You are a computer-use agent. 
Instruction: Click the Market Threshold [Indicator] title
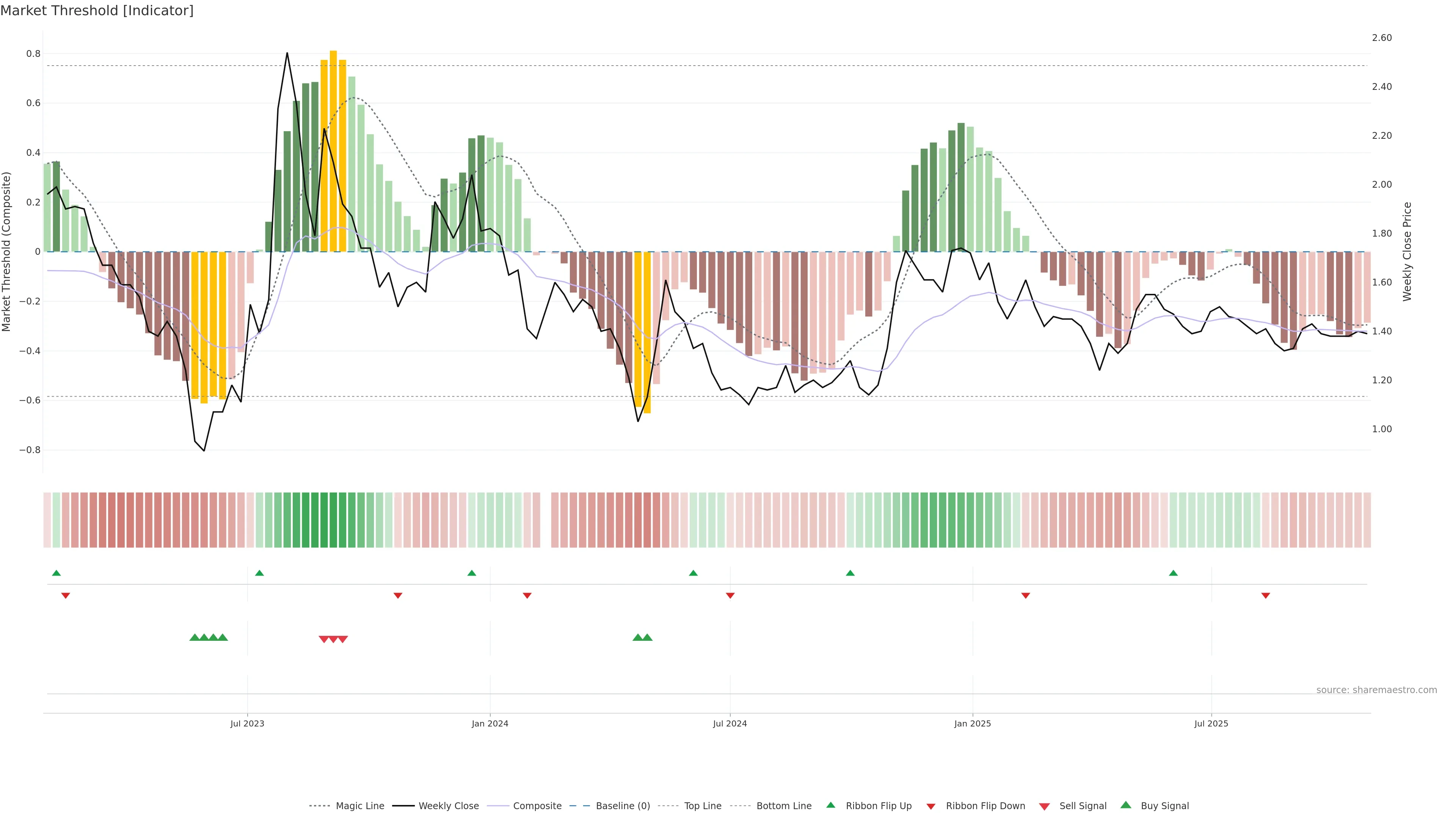tap(97, 11)
